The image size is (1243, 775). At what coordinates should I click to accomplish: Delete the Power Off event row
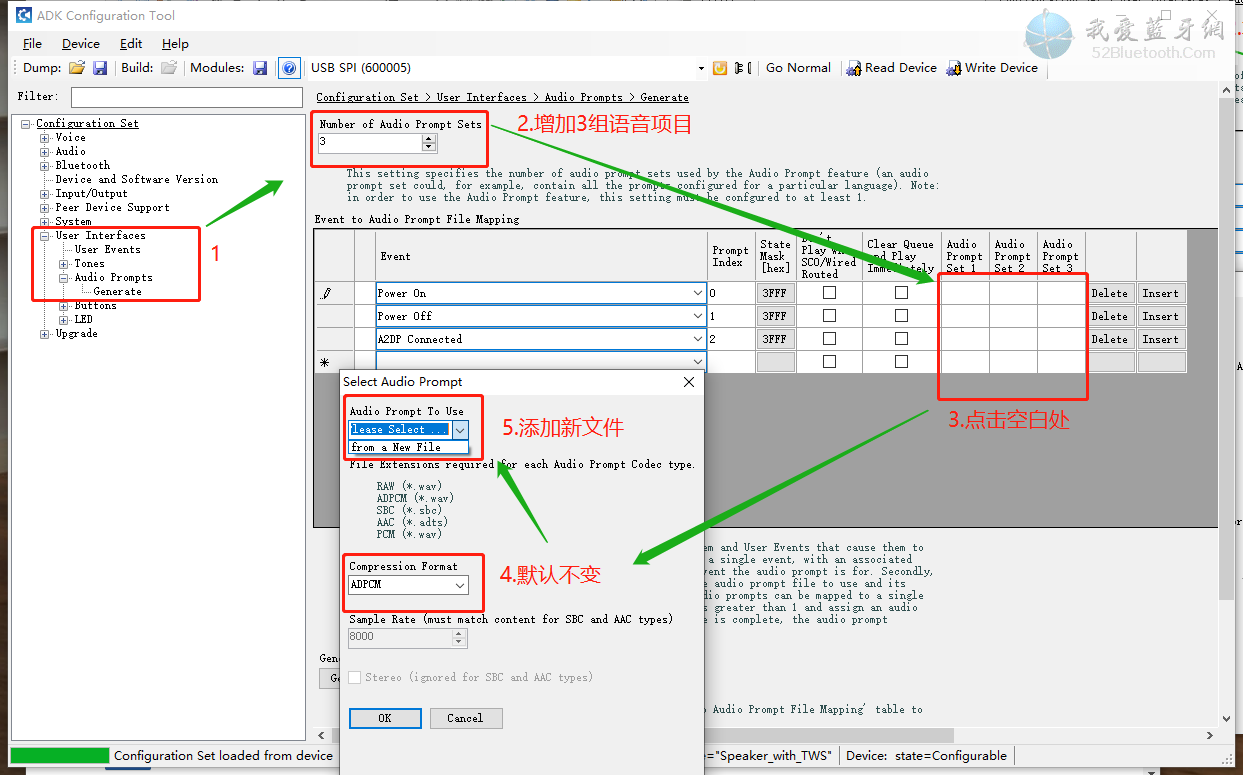[1109, 316]
